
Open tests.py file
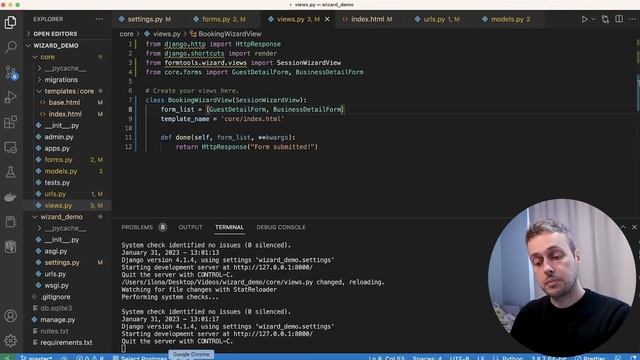(x=57, y=182)
